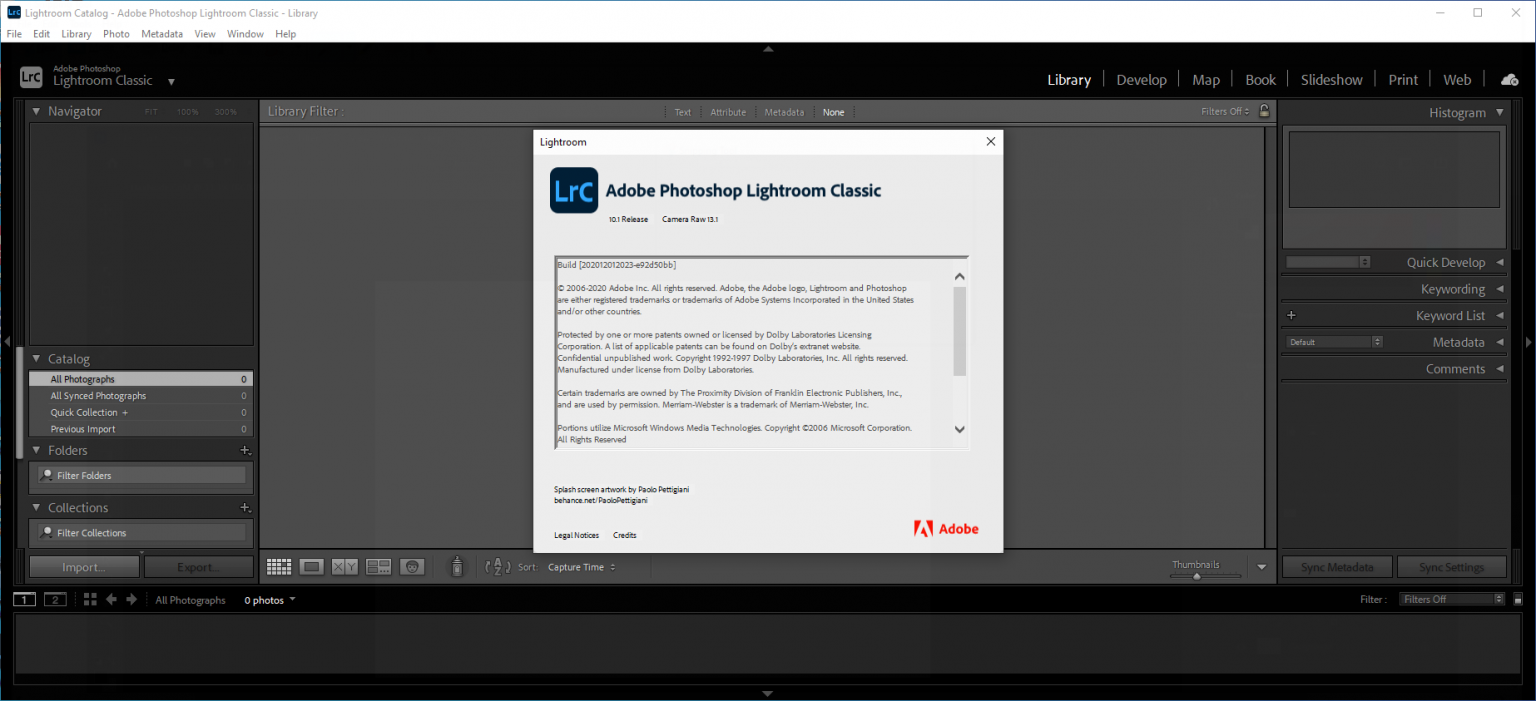The height and width of the screenshot is (701, 1536).
Task: Click the LrC identity plate logo
Action: [31, 78]
